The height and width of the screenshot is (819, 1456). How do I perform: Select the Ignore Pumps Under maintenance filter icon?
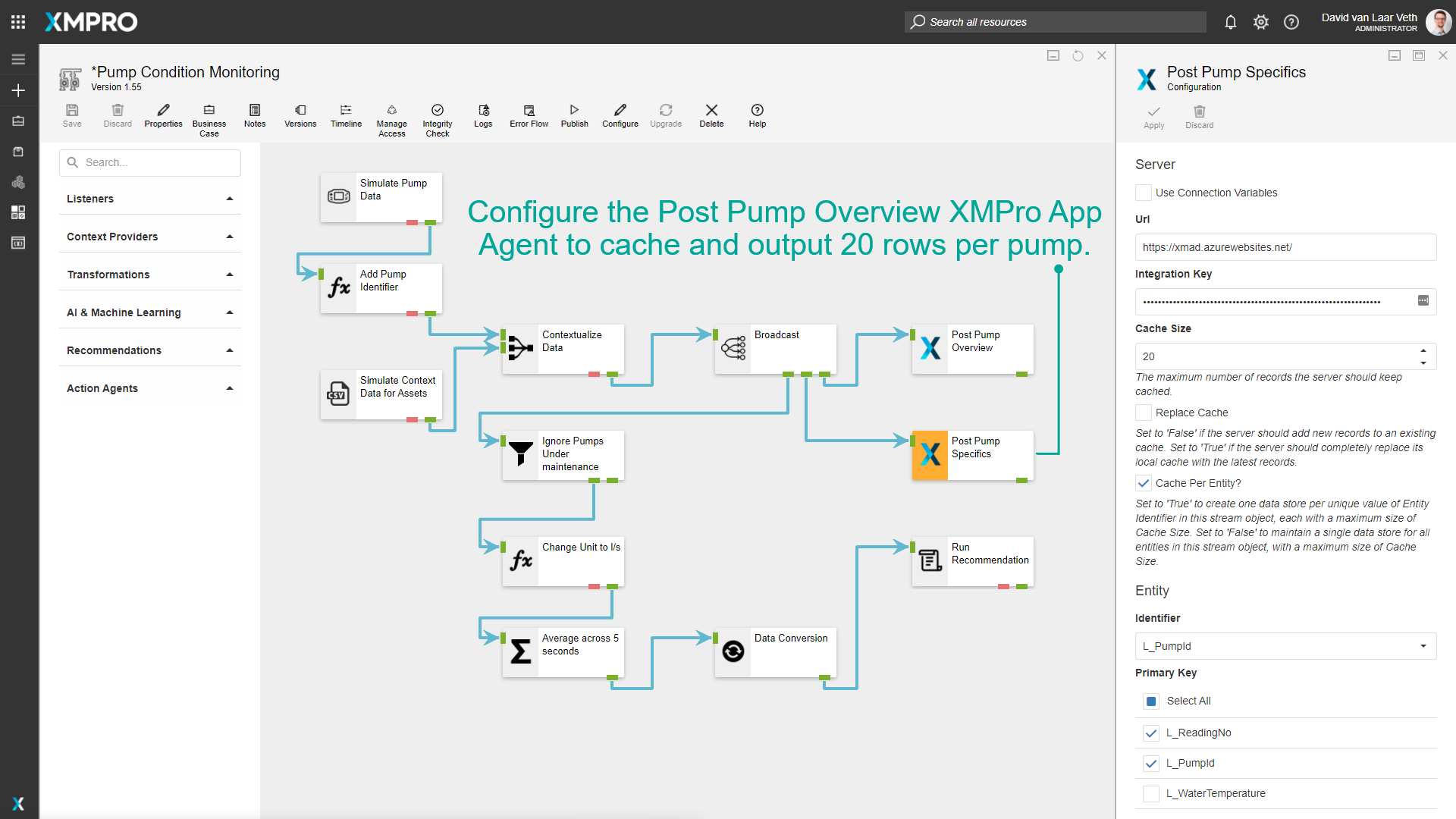click(x=521, y=455)
